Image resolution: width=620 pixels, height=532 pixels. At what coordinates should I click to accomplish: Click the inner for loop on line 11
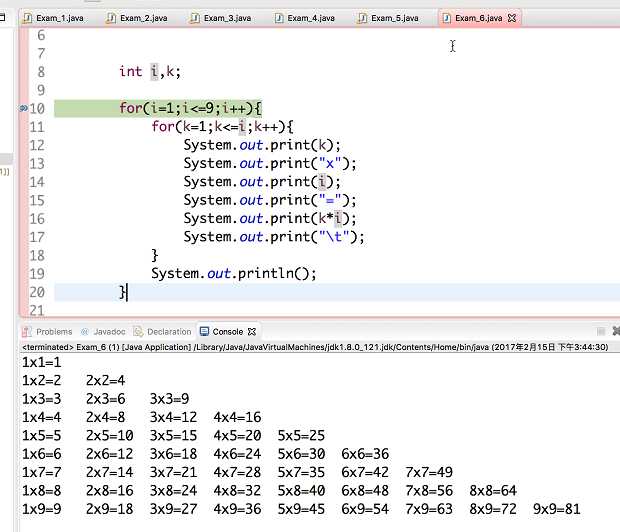[222, 127]
